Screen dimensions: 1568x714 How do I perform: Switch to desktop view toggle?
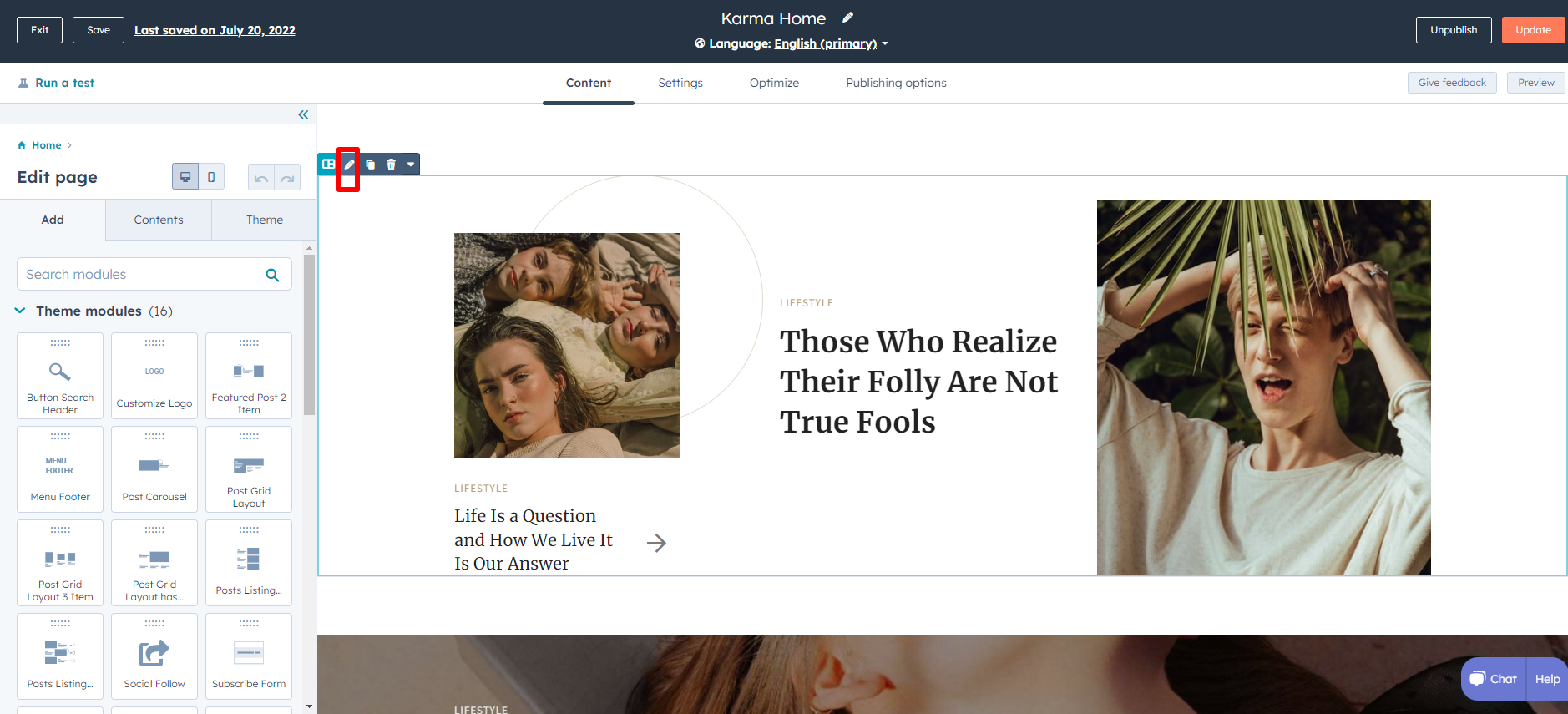tap(185, 177)
